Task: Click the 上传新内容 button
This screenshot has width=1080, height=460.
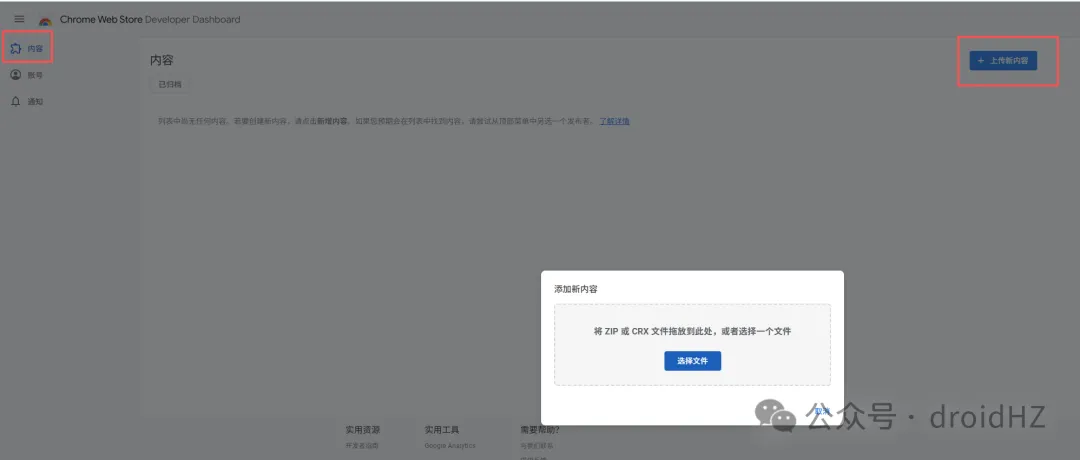Action: click(x=1003, y=61)
